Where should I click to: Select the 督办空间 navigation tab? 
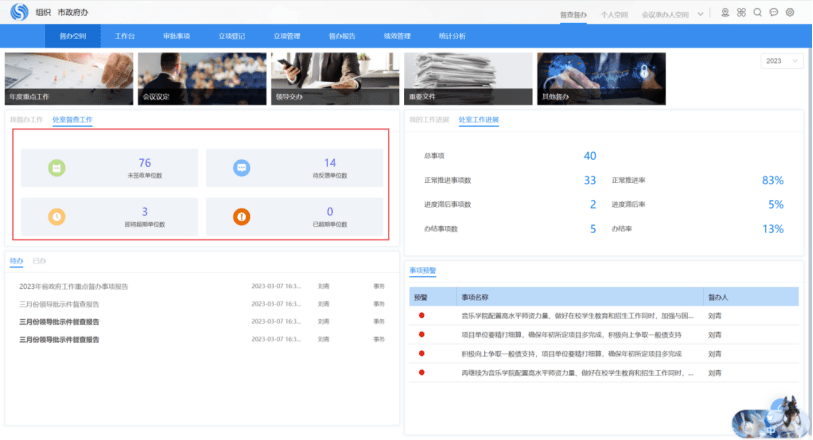coord(73,36)
